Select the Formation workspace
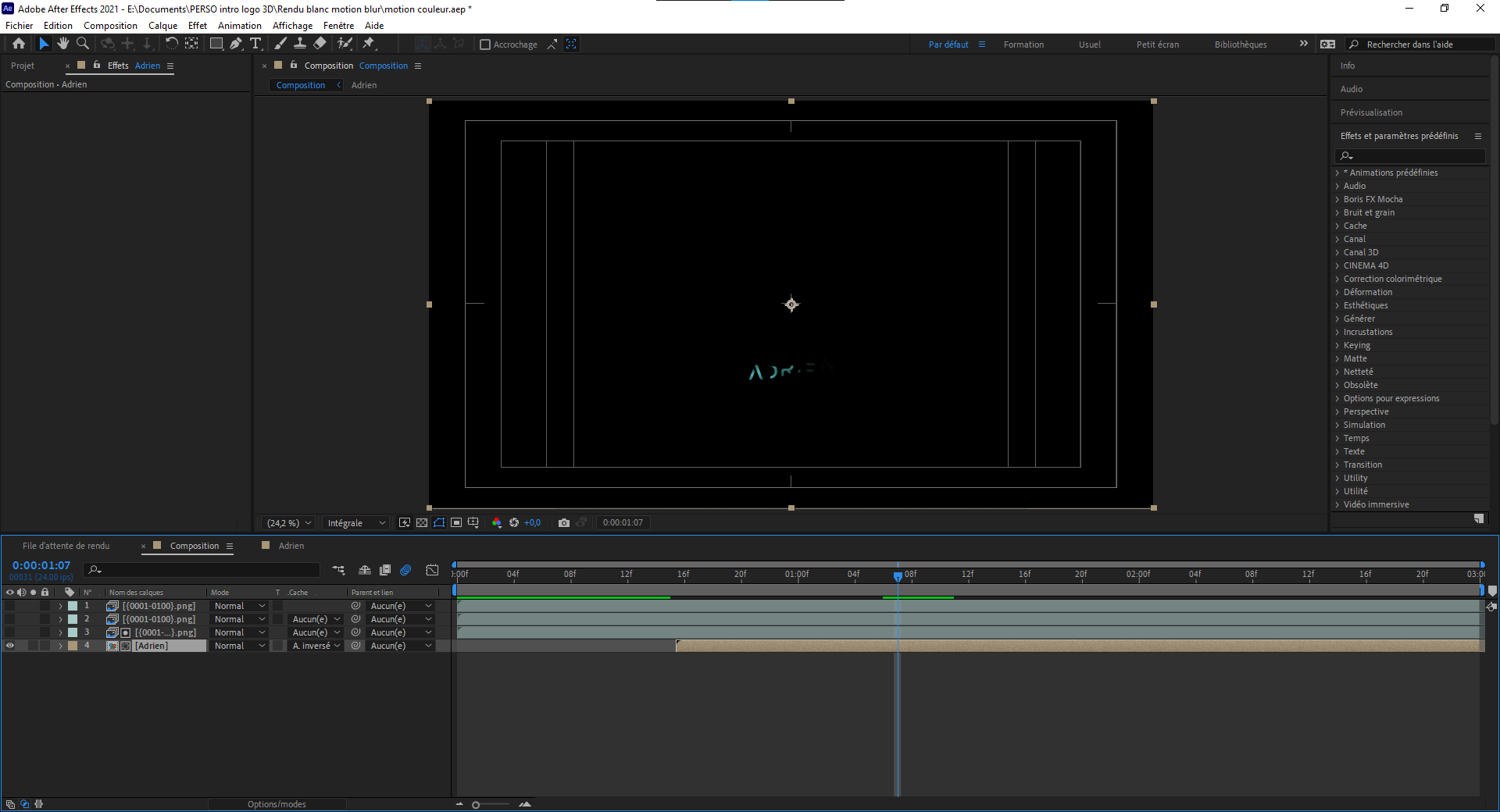Screen dimensions: 1500x812 [1023, 45]
